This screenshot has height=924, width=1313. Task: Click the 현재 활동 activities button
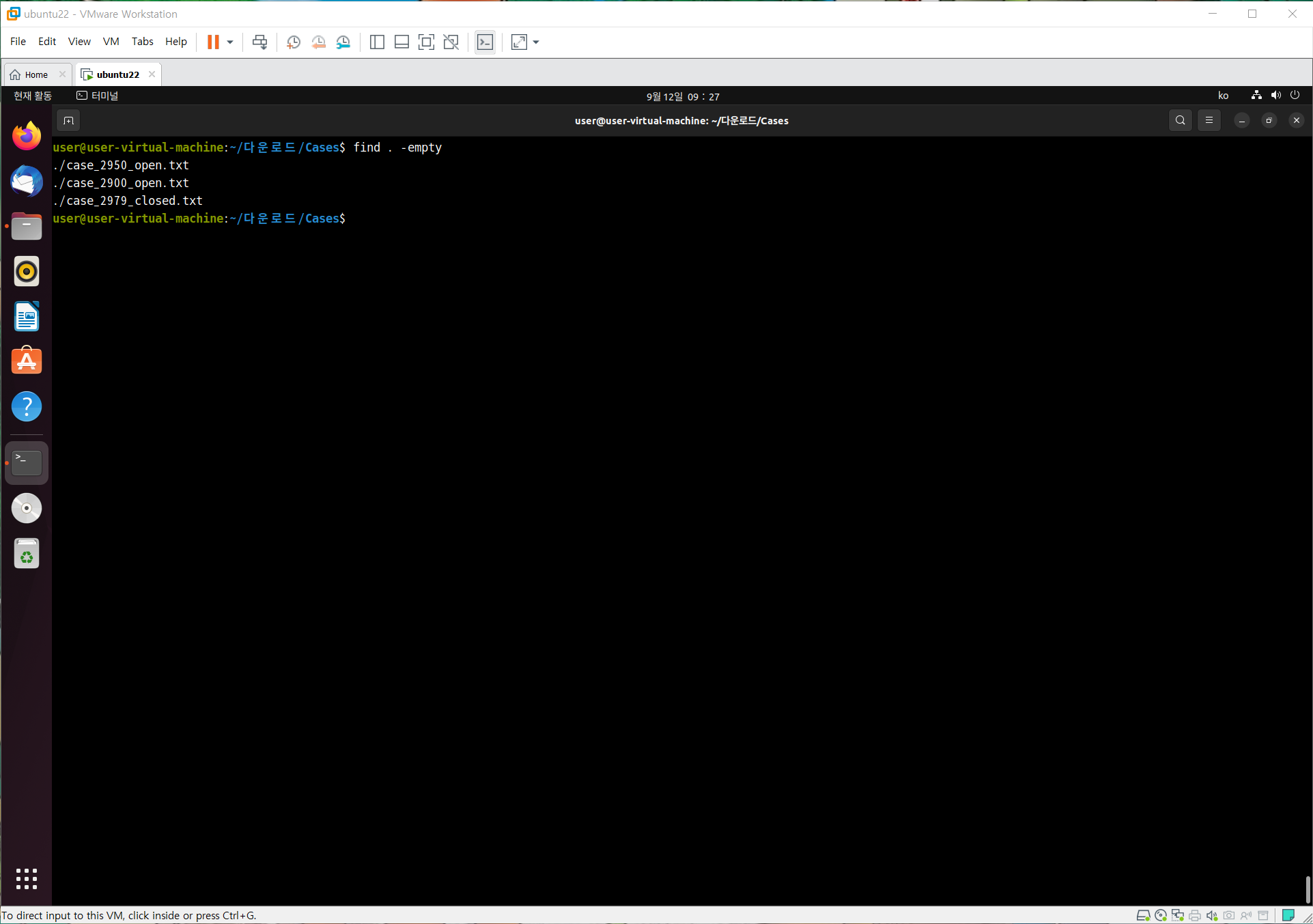[33, 96]
